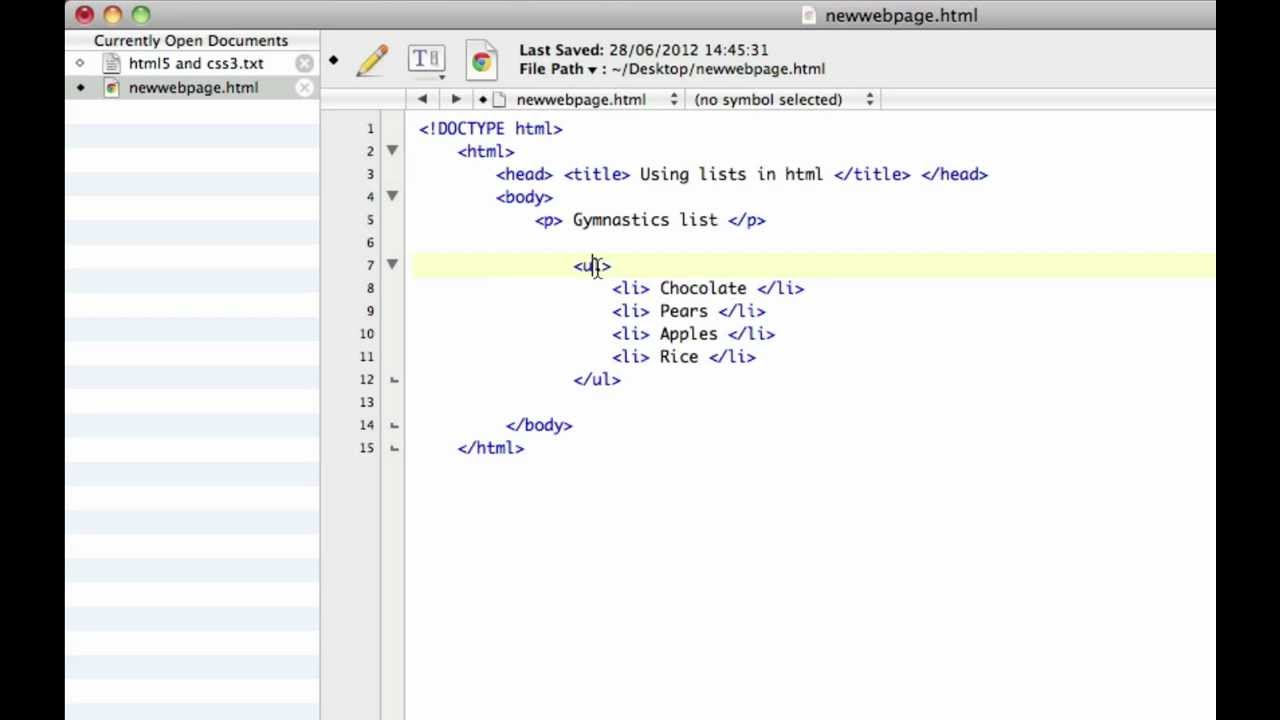Click the Currently Open Documents header
Screen dimensions: 1280x720
[191, 41]
